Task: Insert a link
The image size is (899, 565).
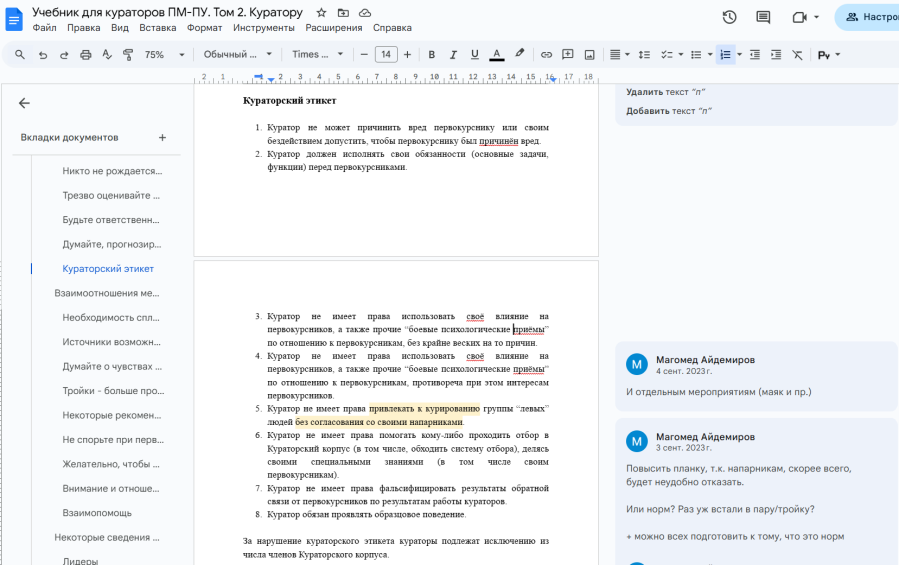Action: pos(546,54)
